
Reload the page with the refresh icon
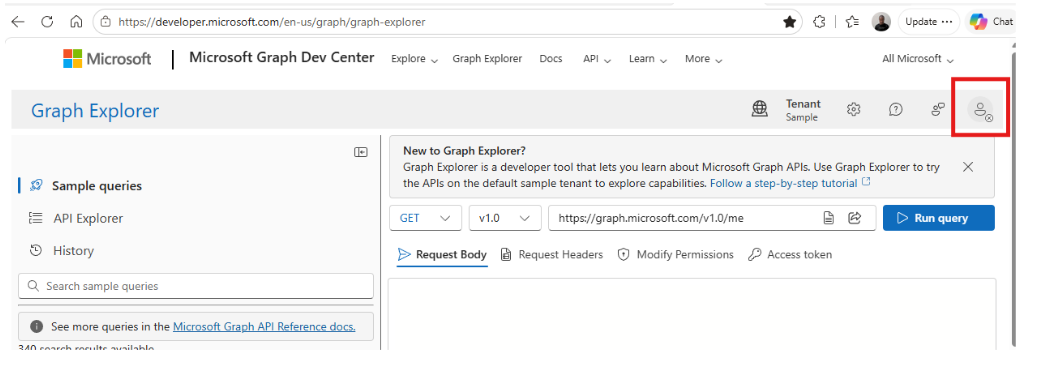pyautogui.click(x=47, y=21)
